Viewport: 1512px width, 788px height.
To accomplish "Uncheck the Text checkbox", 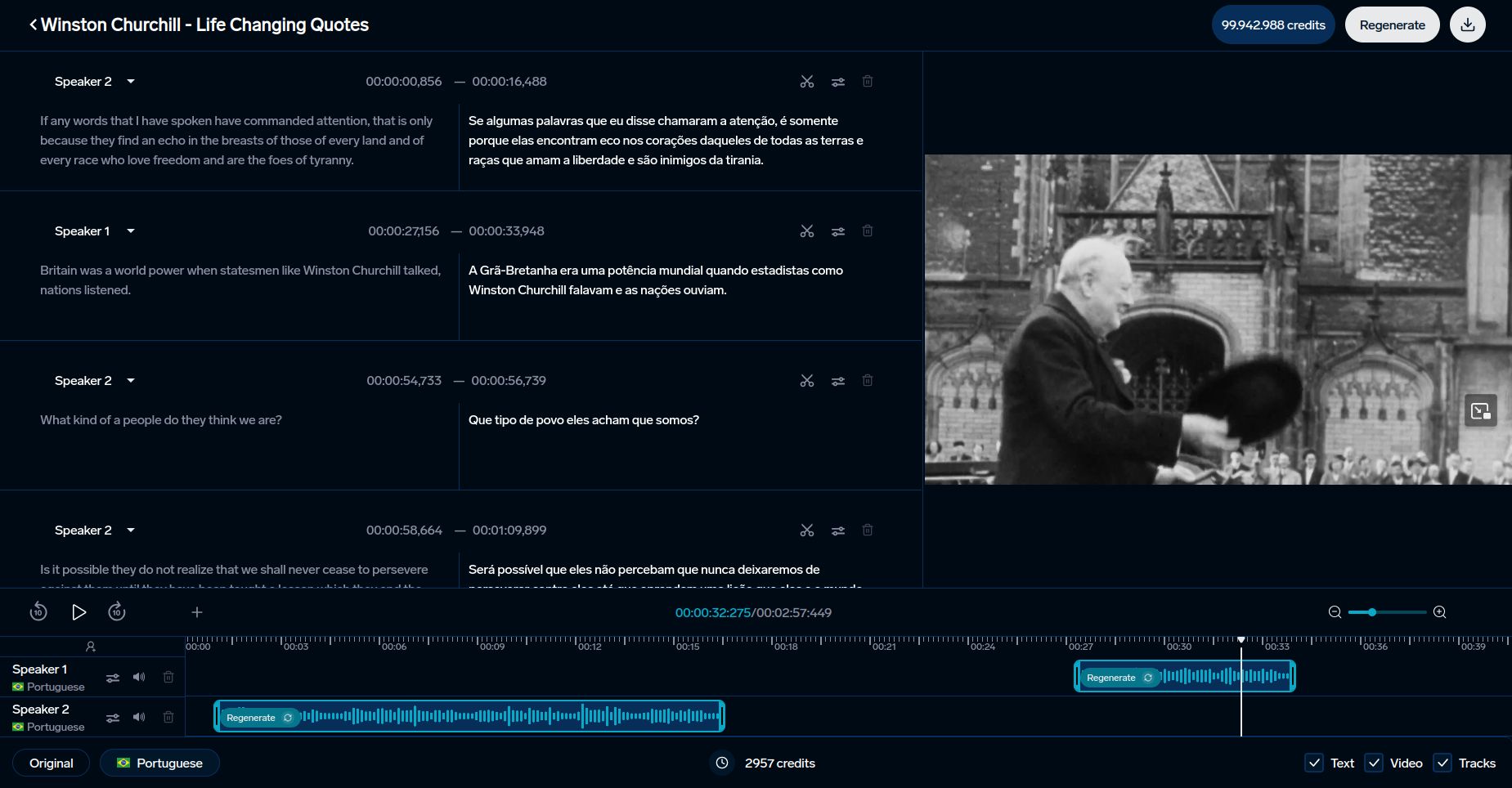I will (x=1314, y=763).
